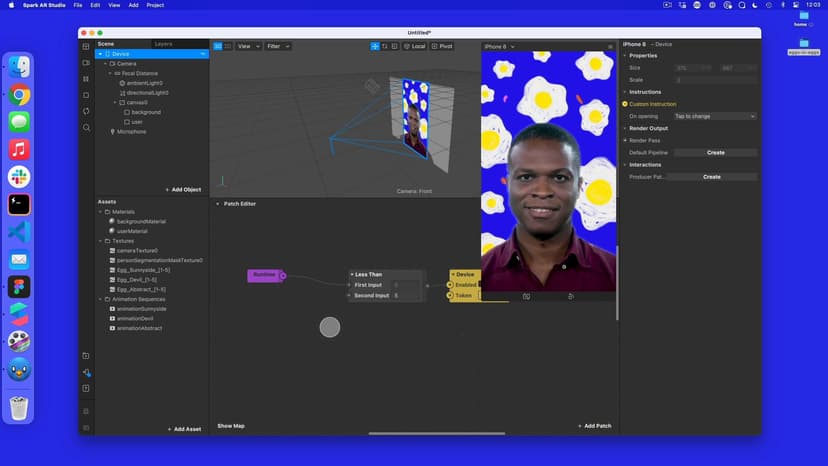Click the Second Input value field
The image size is (828, 466).
pos(407,296)
